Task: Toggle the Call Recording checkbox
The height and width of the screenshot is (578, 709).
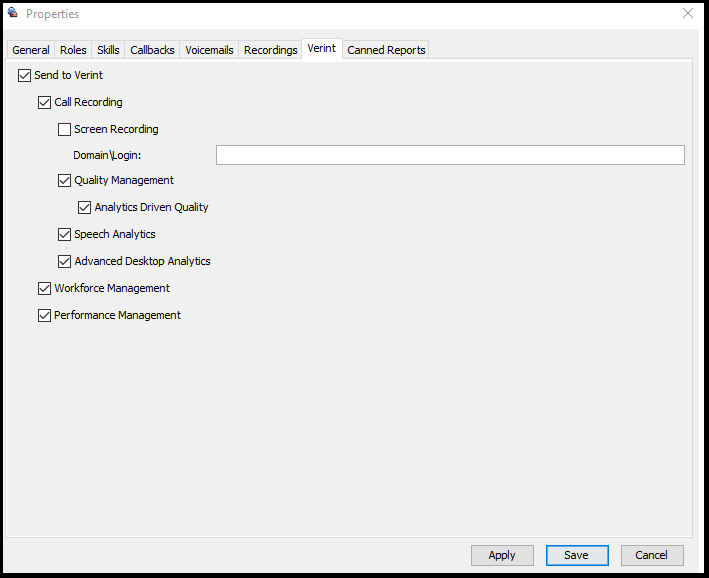Action: [x=44, y=103]
